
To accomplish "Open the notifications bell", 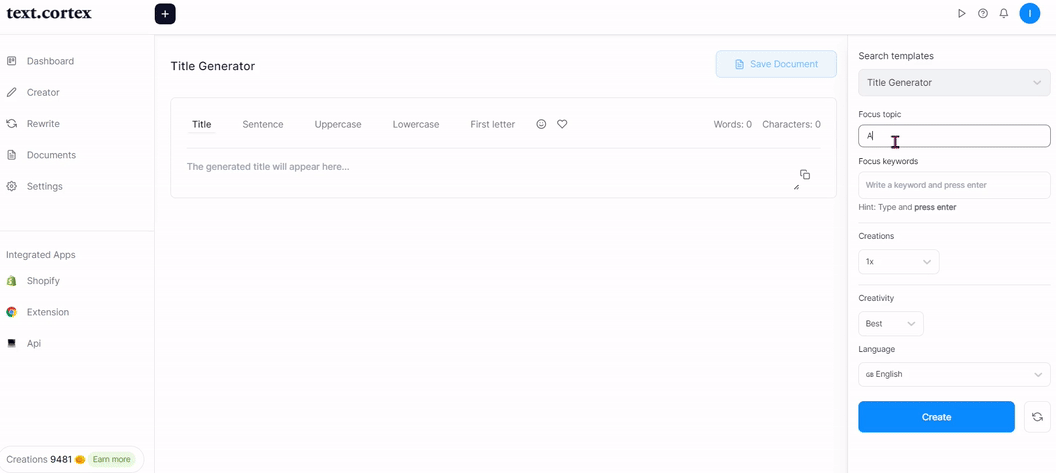I will [x=1003, y=13].
